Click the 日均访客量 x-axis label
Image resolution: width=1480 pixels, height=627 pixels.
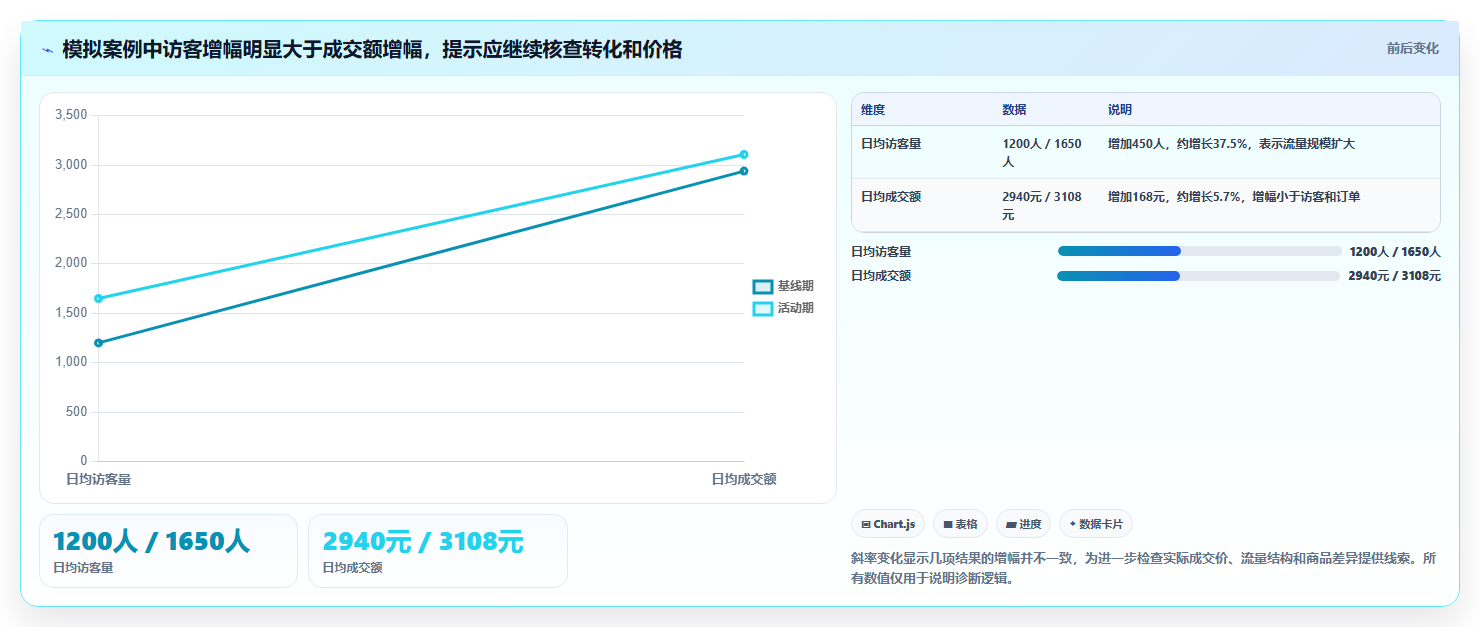pos(98,479)
